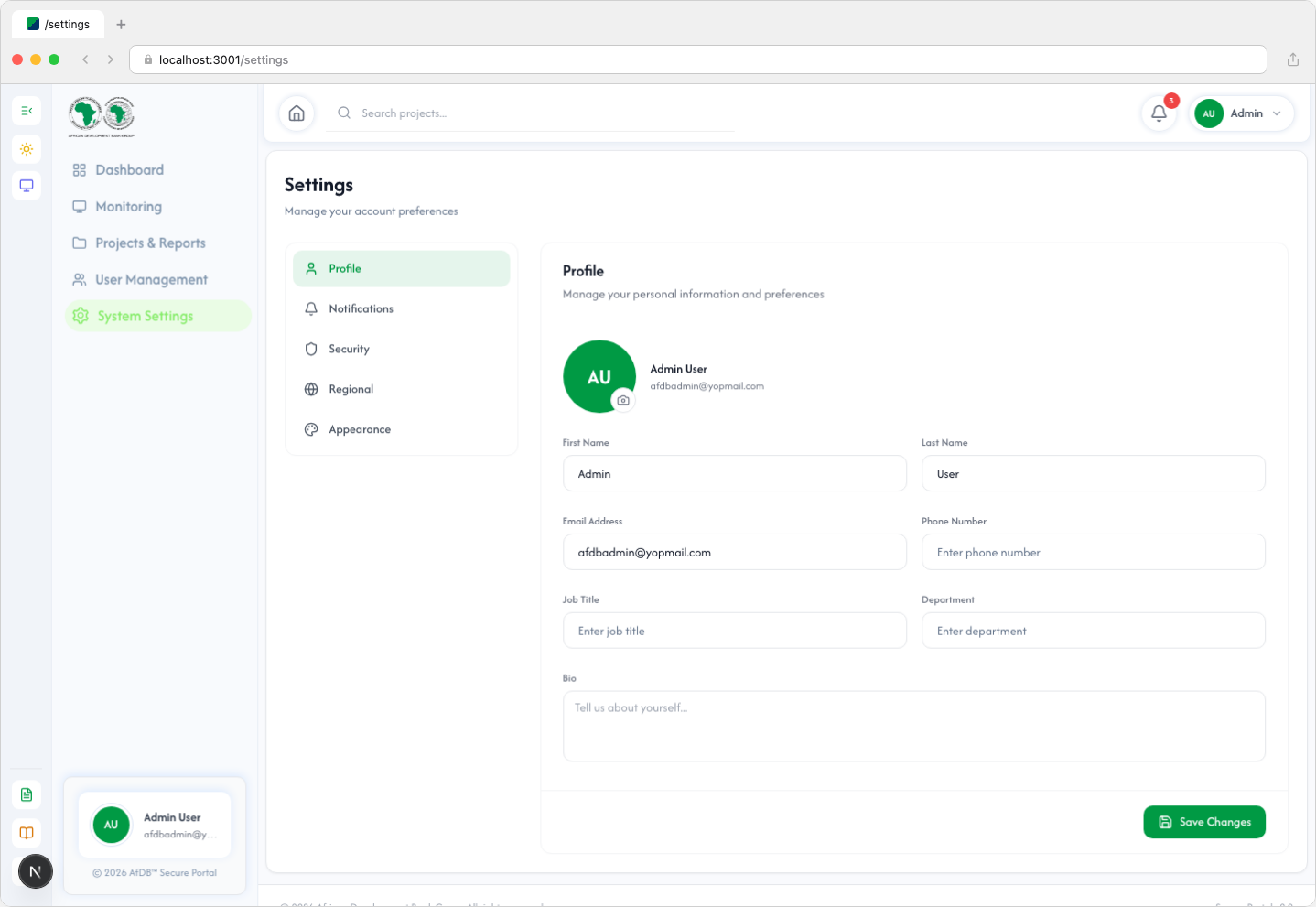Click the large AU profile avatar
Image resolution: width=1316 pixels, height=907 pixels.
pos(599,376)
